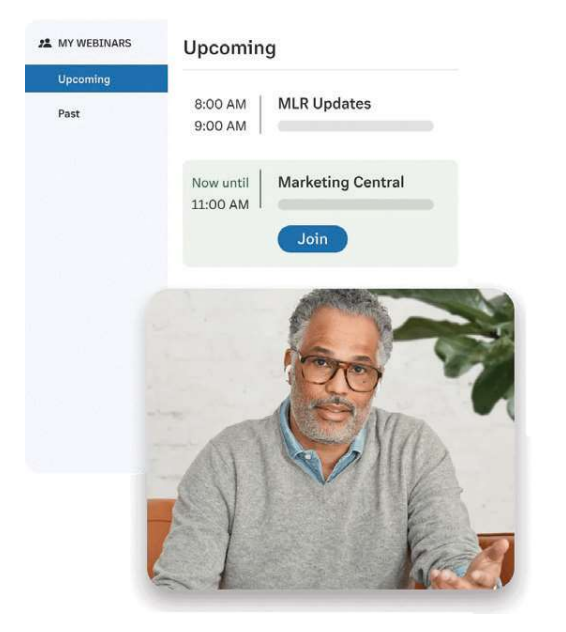Click the divider line beside MLR Updates
Viewport: 566px width, 632px height.
click(x=260, y=114)
